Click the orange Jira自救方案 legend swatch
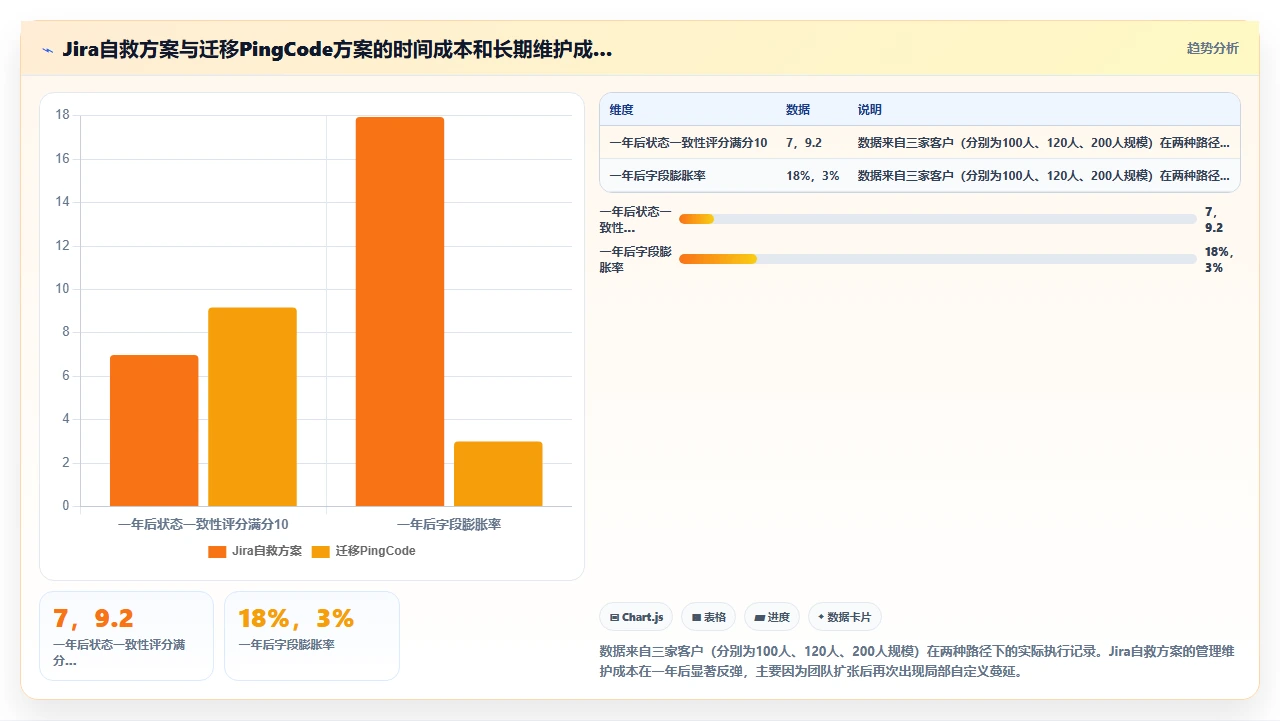1280x721 pixels. click(x=217, y=552)
